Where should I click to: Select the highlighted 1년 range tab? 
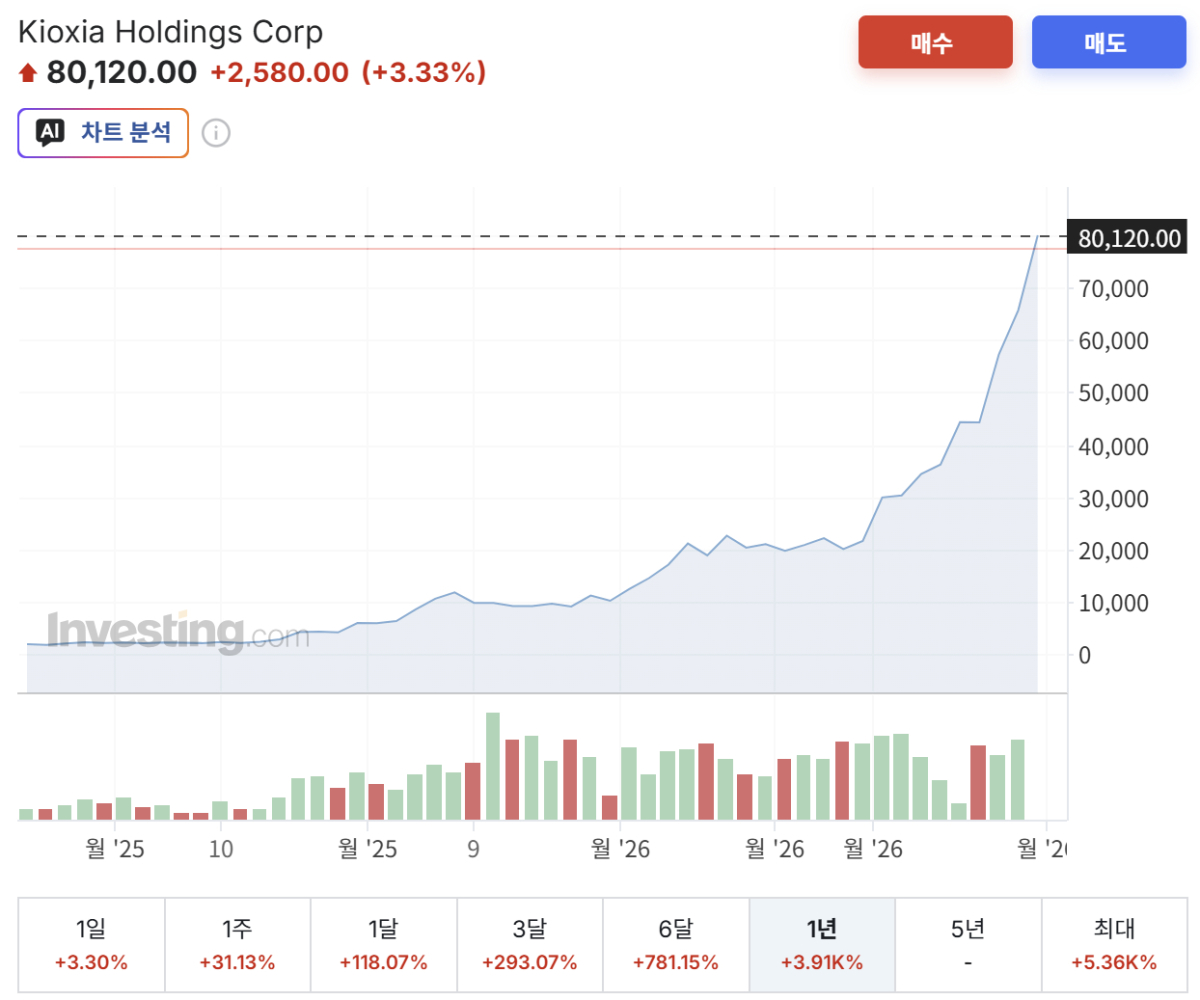pos(822,945)
